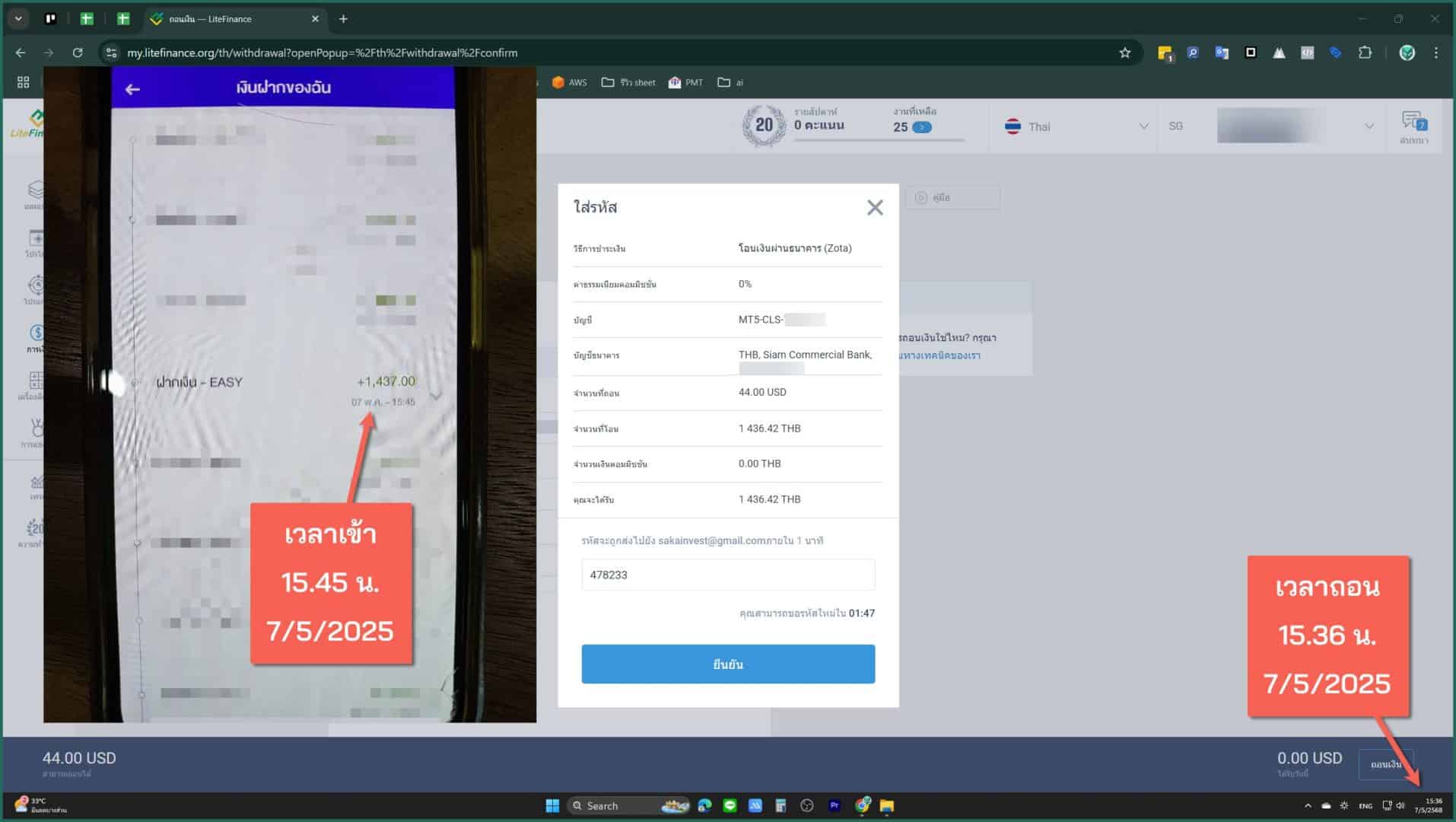The image size is (1456, 822).
Task: Open the magnifier search extension
Action: (1193, 53)
